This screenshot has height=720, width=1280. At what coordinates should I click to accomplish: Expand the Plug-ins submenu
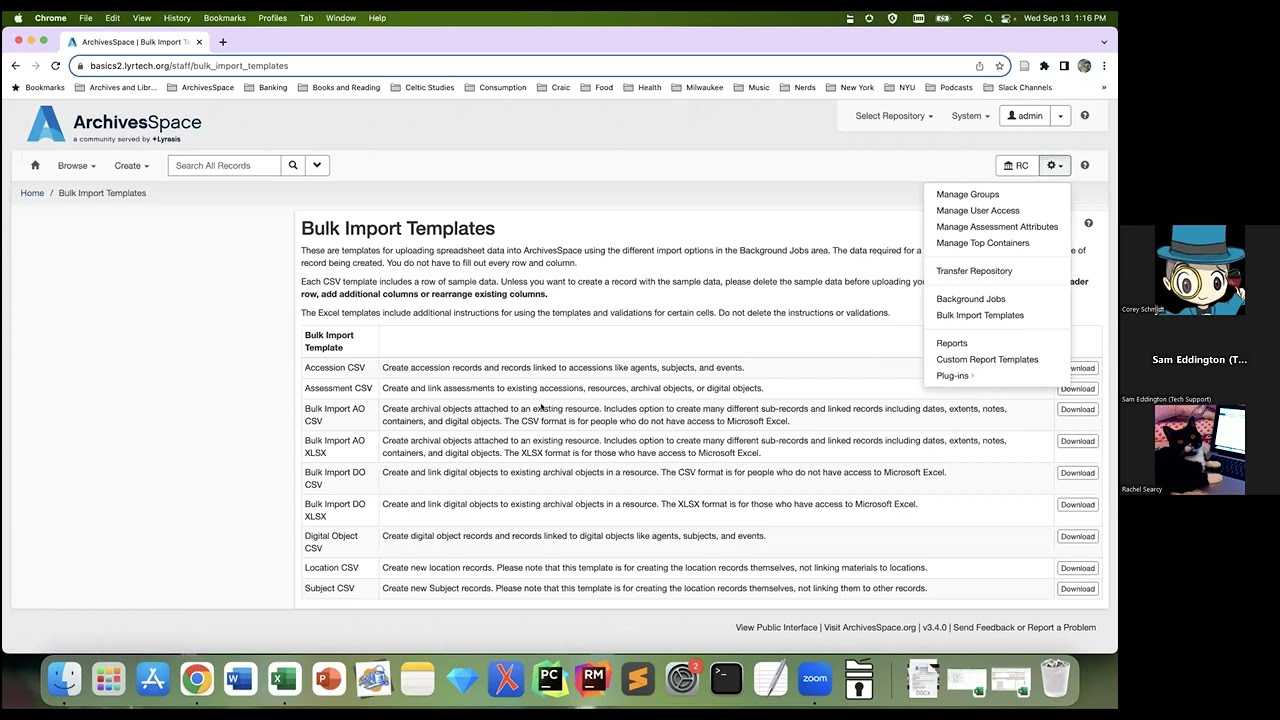coord(954,376)
